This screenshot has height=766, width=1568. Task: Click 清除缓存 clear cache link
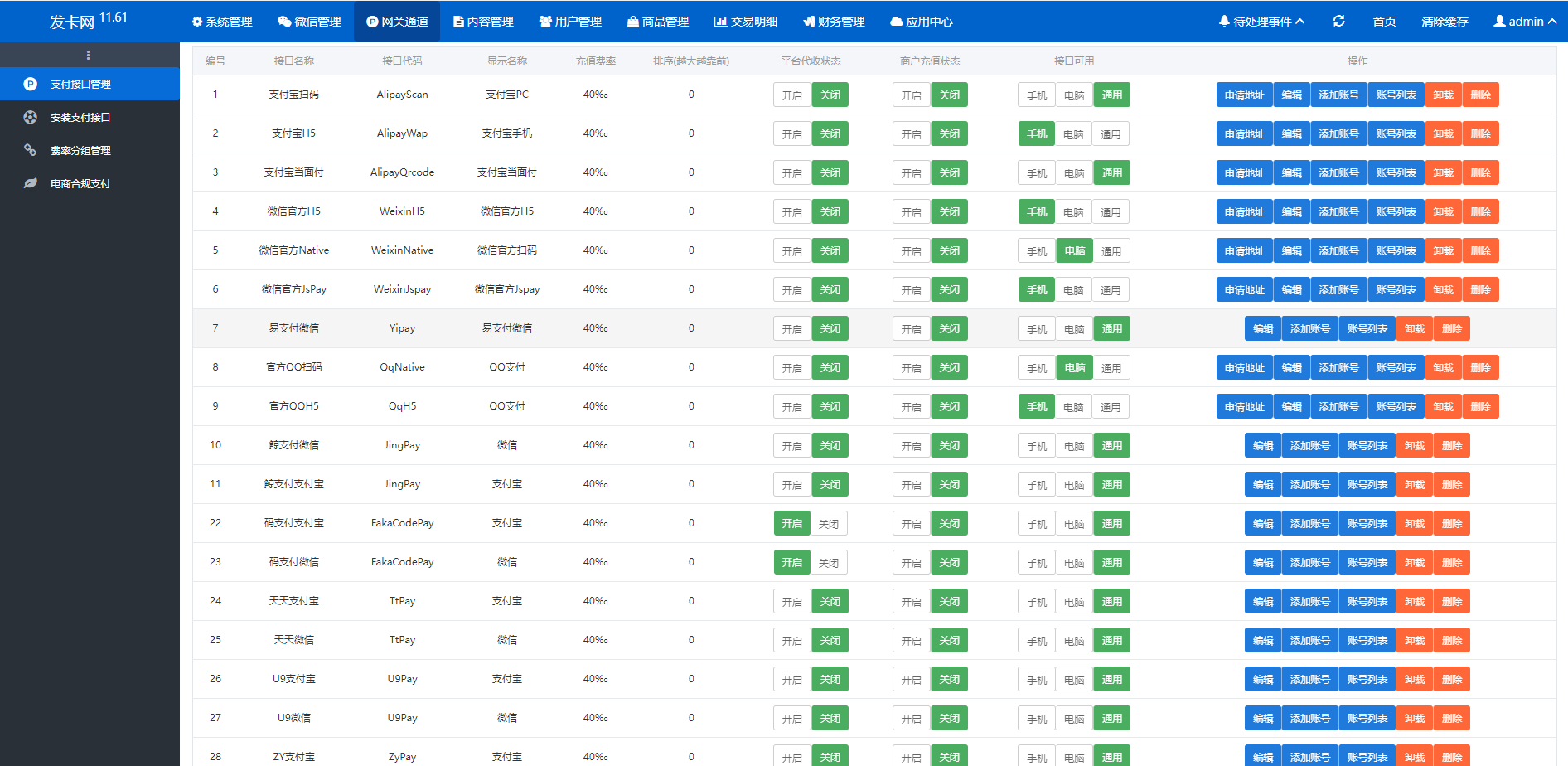[x=1445, y=22]
